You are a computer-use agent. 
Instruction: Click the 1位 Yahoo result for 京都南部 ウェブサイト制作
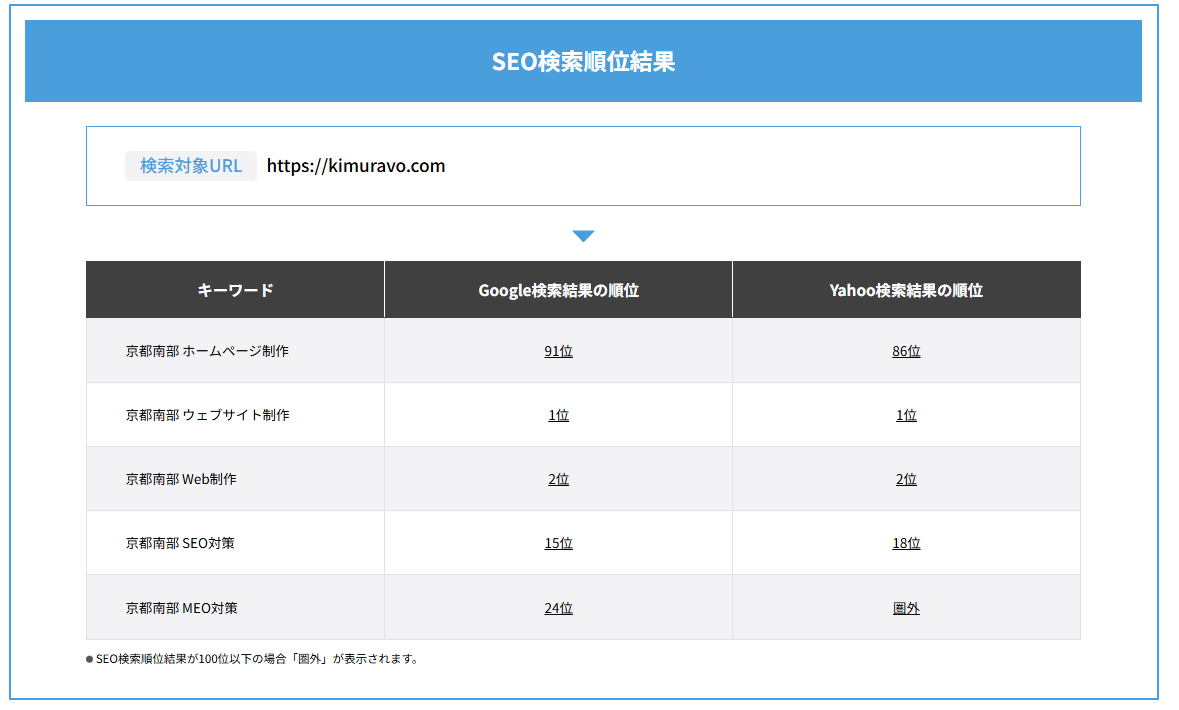coord(906,414)
